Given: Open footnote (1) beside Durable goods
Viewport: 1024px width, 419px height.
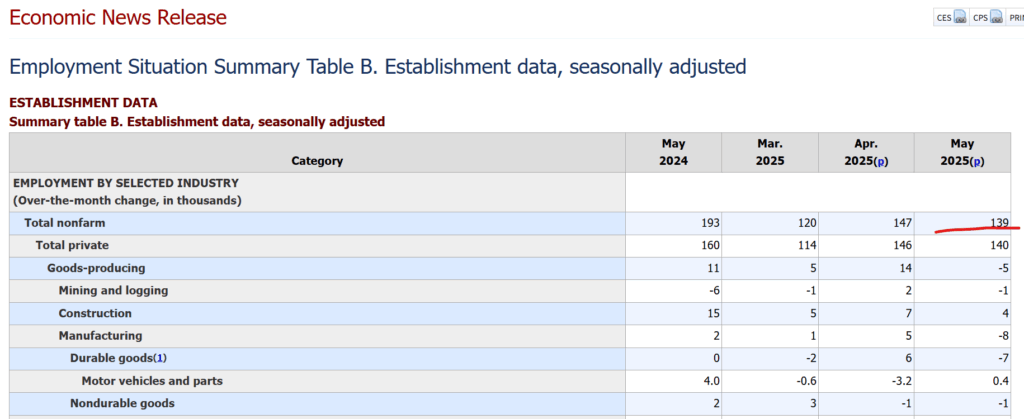Looking at the screenshot, I should click(x=161, y=358).
